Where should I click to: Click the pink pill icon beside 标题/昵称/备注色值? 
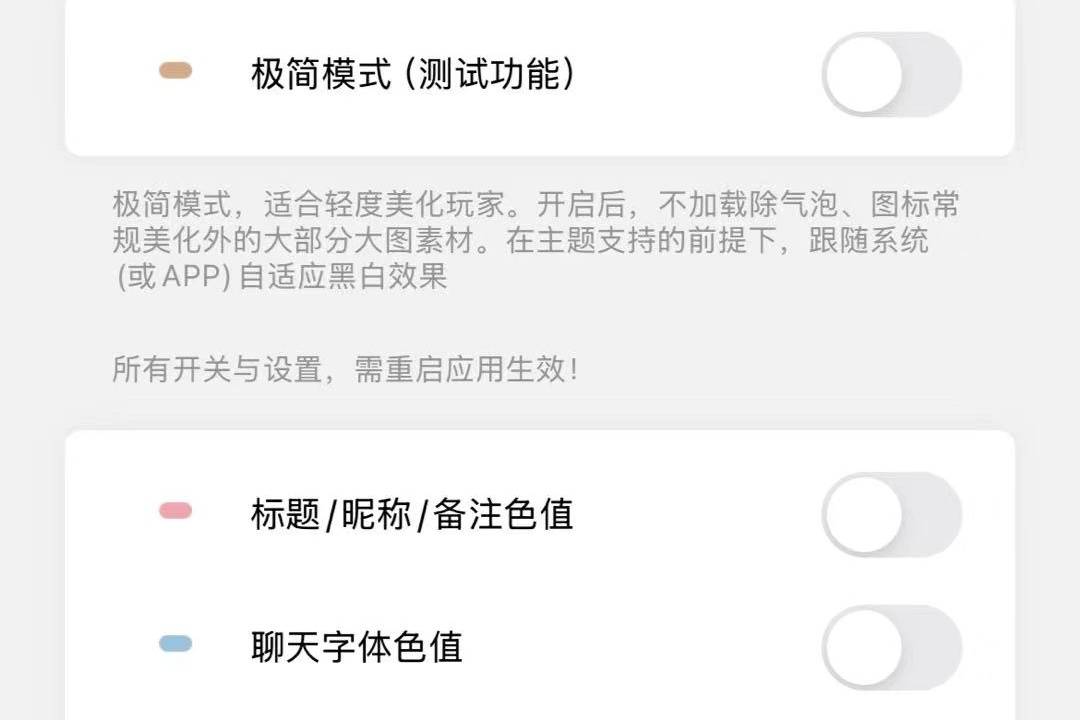pos(175,511)
